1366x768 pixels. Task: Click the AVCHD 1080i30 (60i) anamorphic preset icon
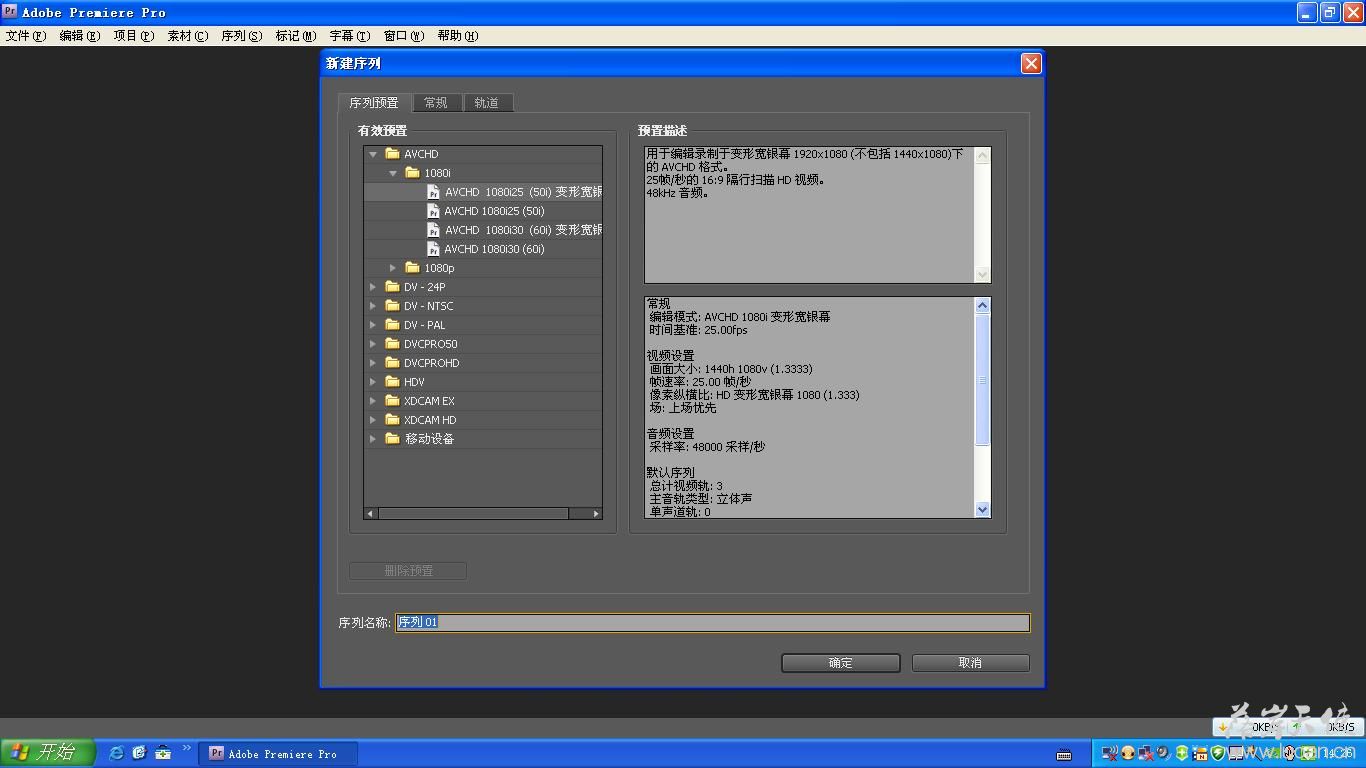pyautogui.click(x=433, y=230)
